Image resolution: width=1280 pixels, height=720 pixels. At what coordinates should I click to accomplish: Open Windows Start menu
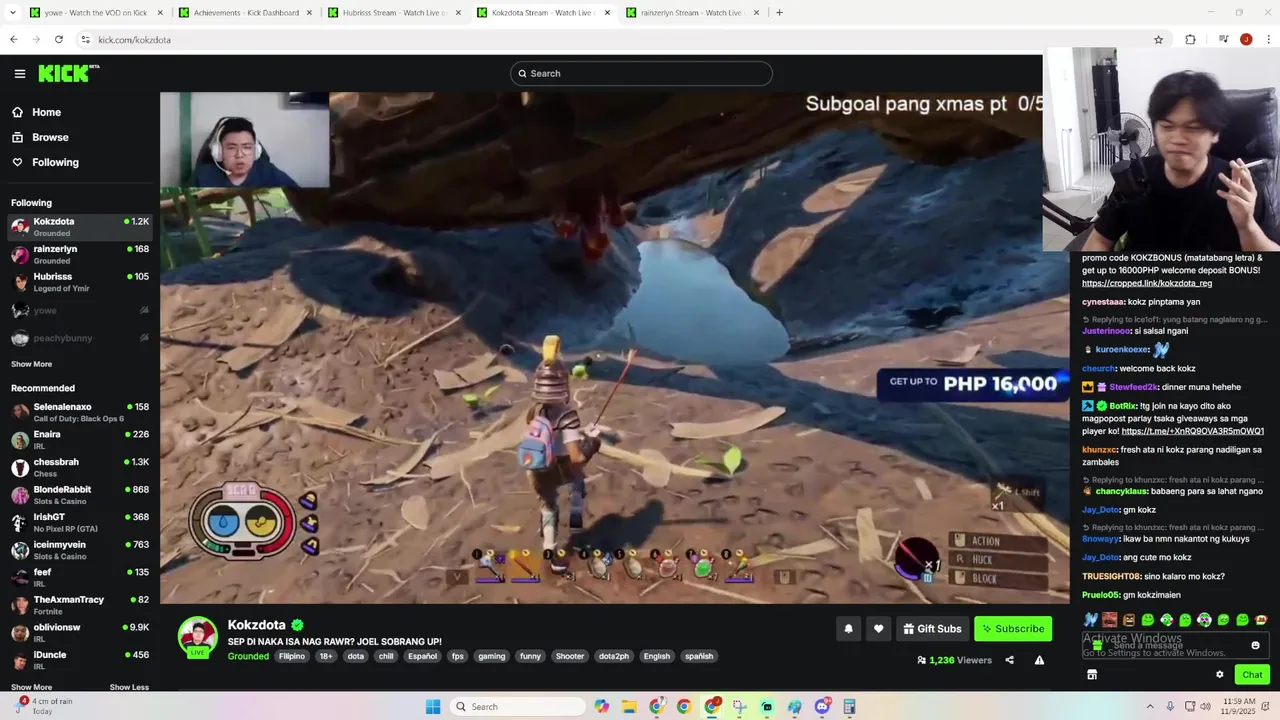[x=433, y=707]
